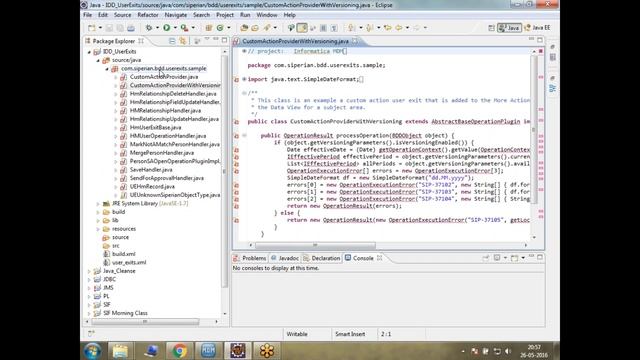Screen dimensions: 640x360
Task: Select build.xml in the tree
Action: click(x=124, y=254)
